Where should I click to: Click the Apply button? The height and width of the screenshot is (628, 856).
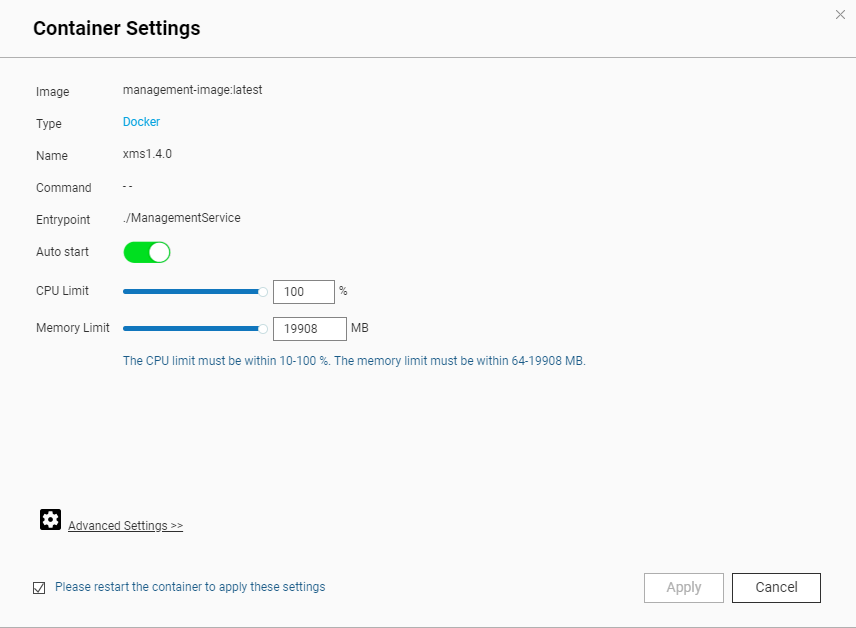pos(683,587)
